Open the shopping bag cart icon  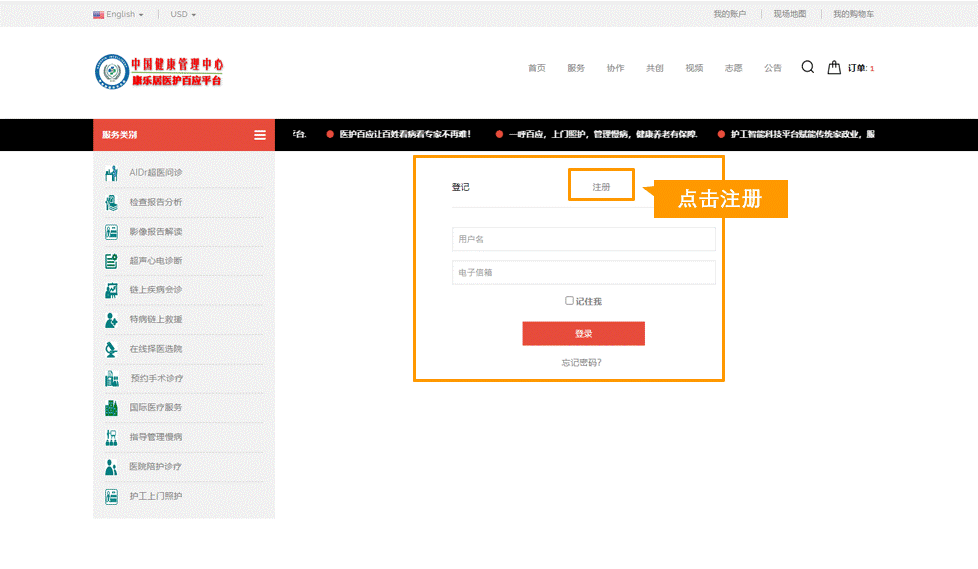pos(834,68)
